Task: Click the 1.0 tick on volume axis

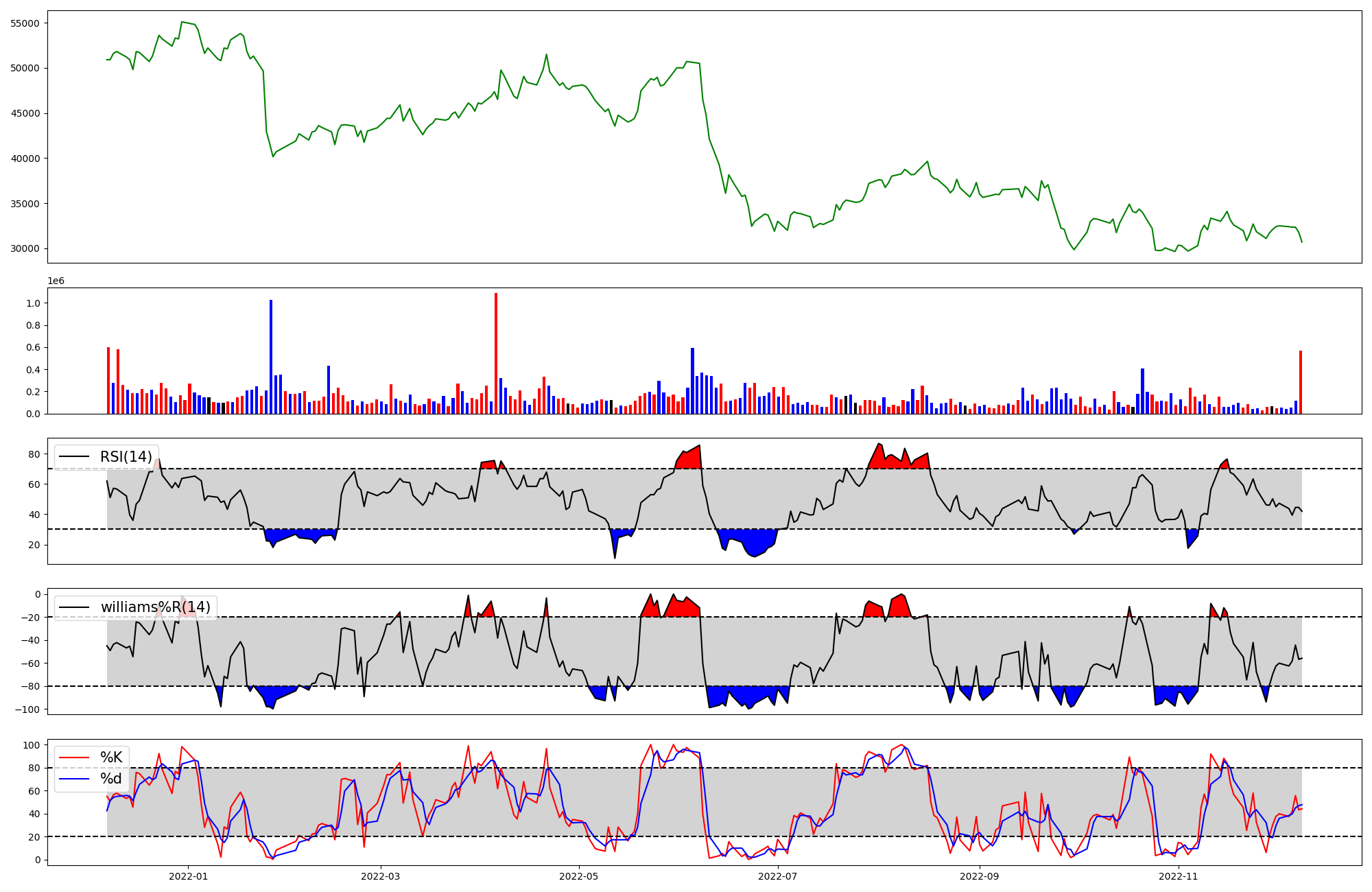Action: click(32, 303)
